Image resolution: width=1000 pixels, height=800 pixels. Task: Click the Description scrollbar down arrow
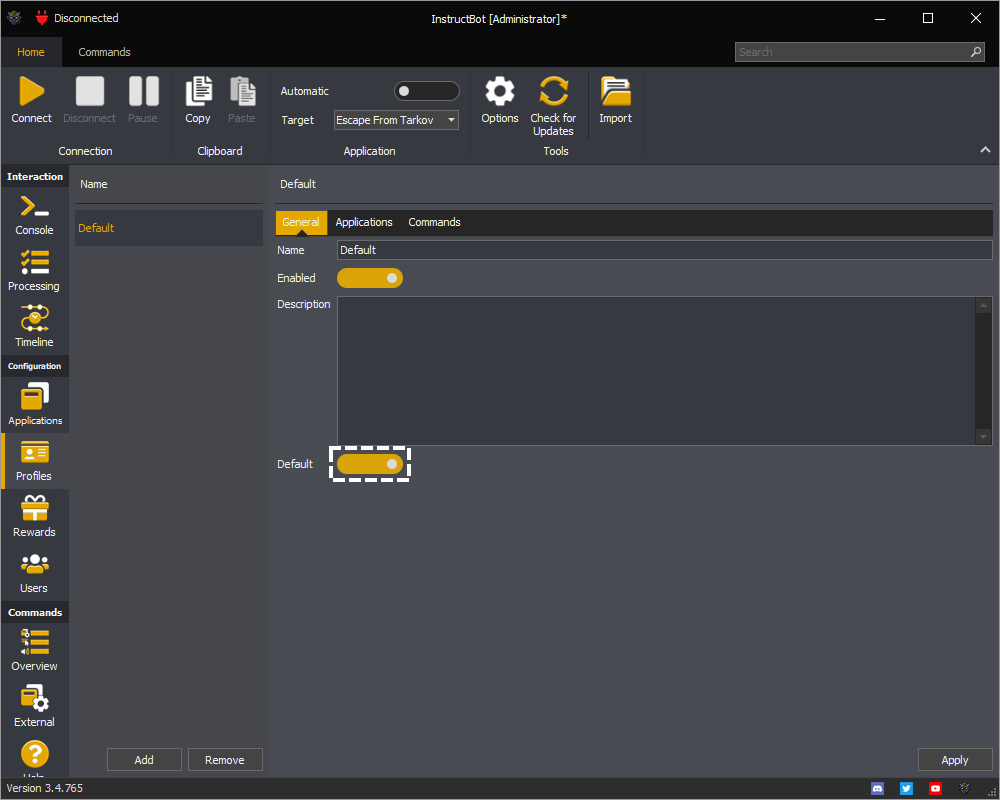point(983,437)
